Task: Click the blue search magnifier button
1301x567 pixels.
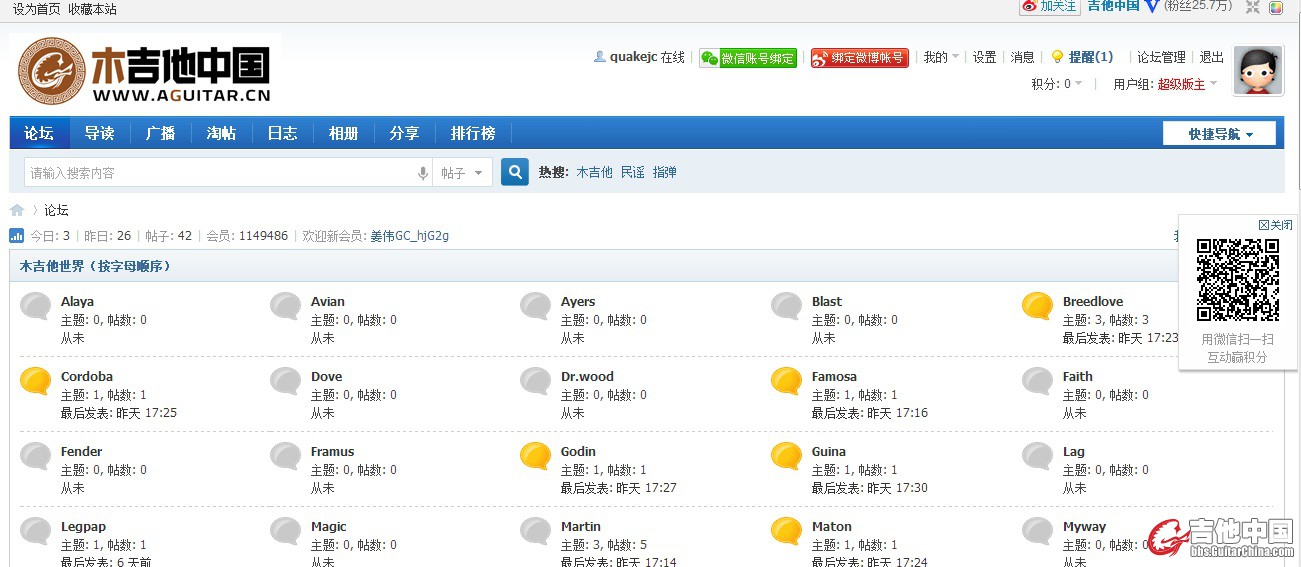Action: pos(514,173)
